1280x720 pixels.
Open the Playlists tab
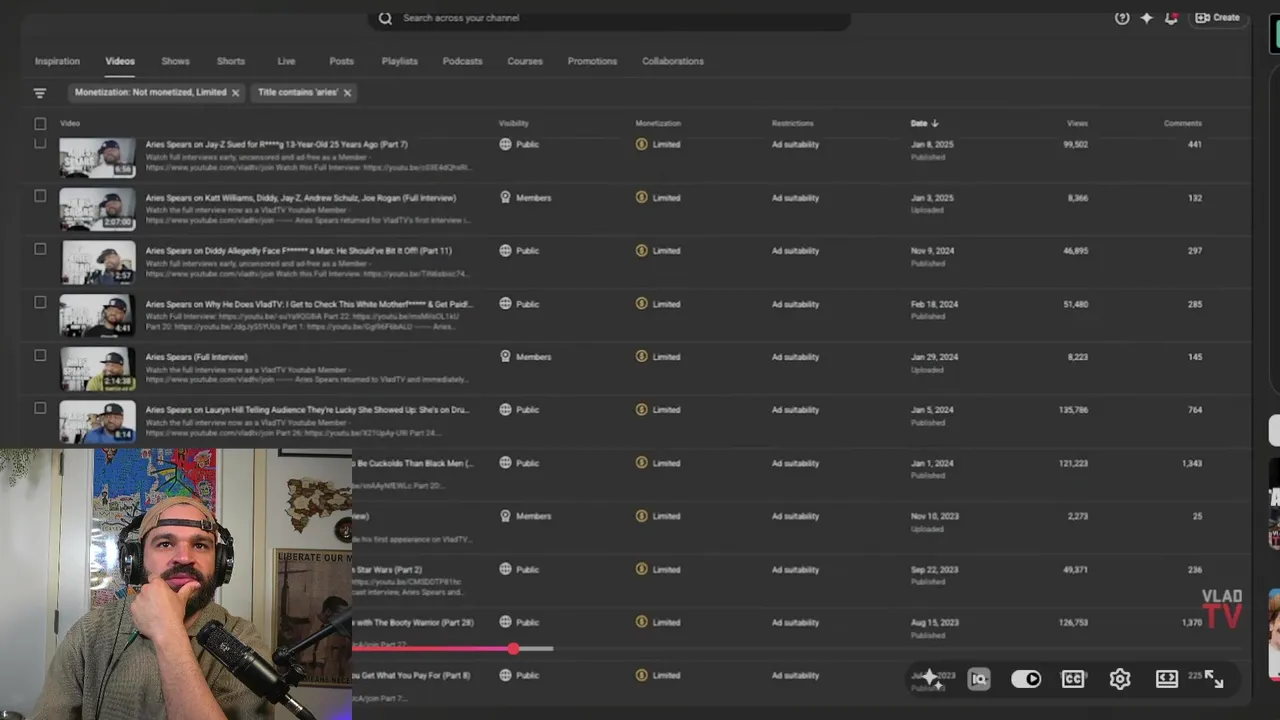(x=399, y=61)
